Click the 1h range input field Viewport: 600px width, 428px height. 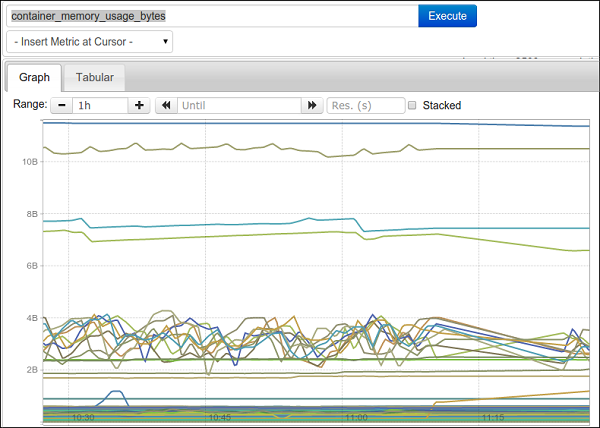pos(99,105)
